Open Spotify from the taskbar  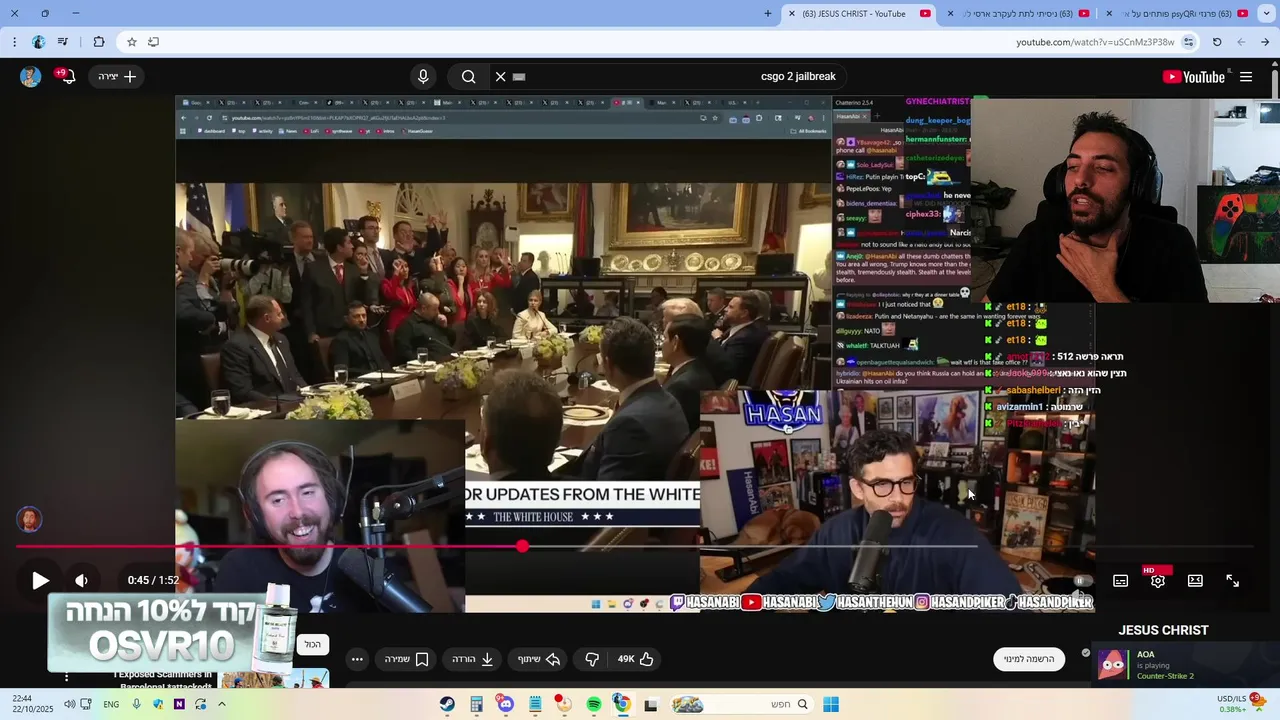pyautogui.click(x=593, y=705)
